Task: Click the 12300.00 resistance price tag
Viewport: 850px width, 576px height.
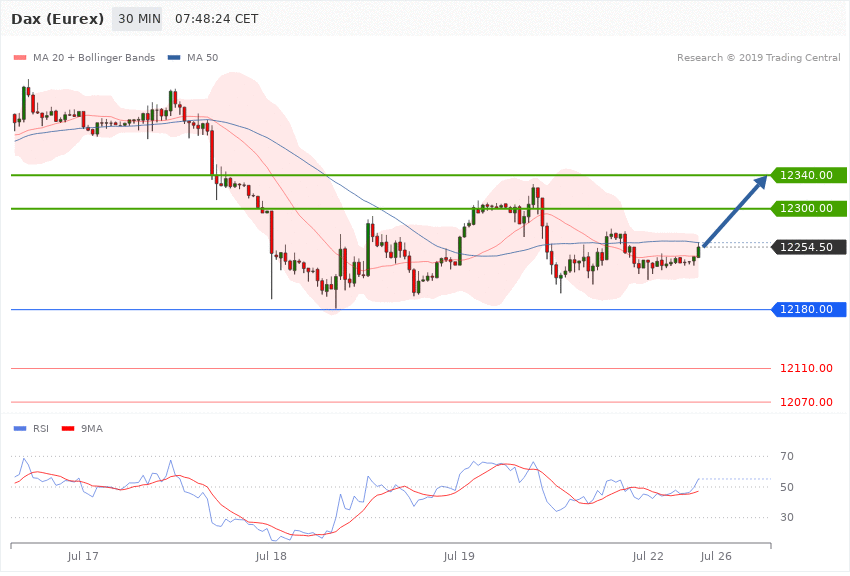Action: 808,208
